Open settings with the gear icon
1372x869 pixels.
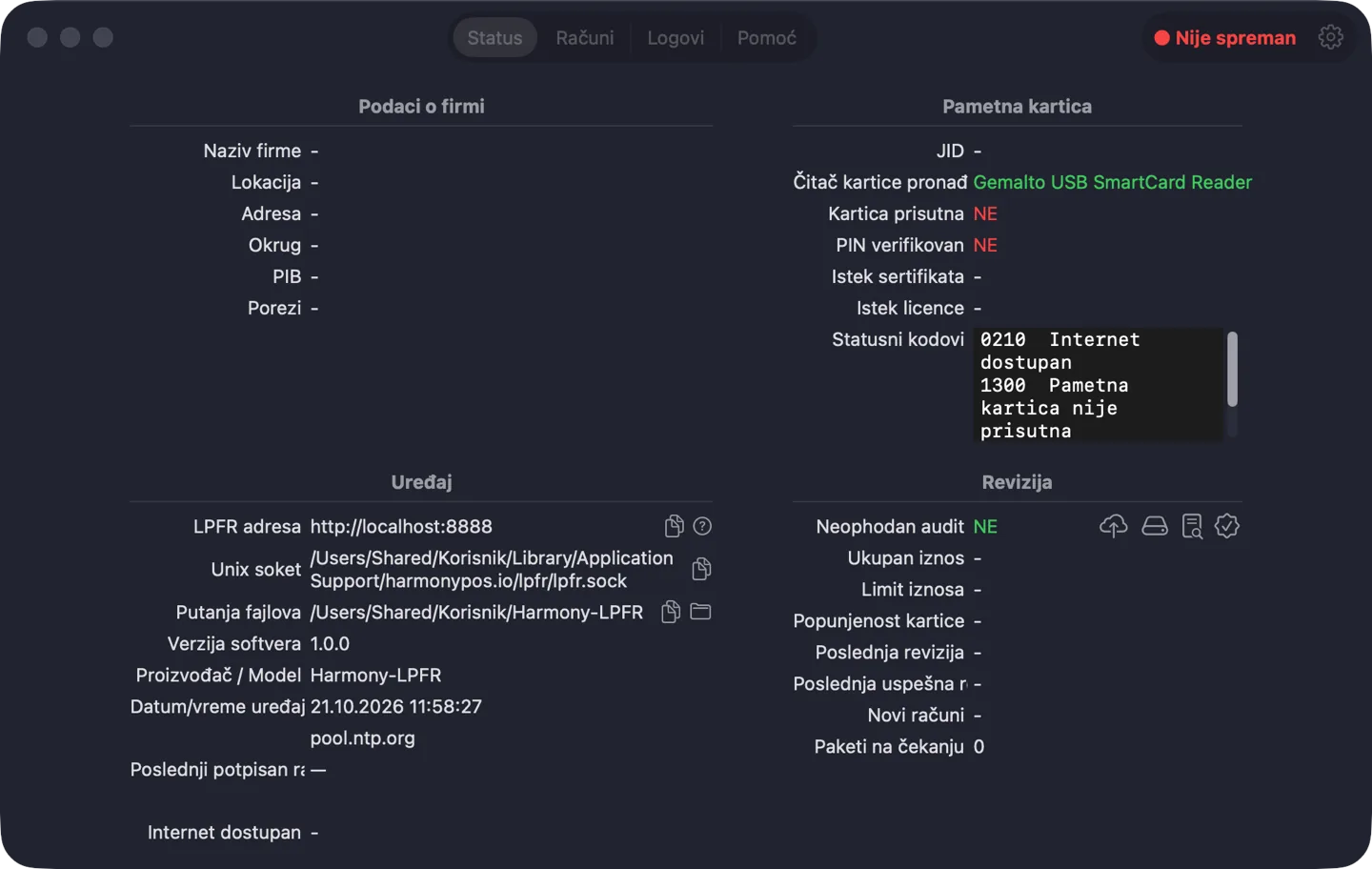1330,37
